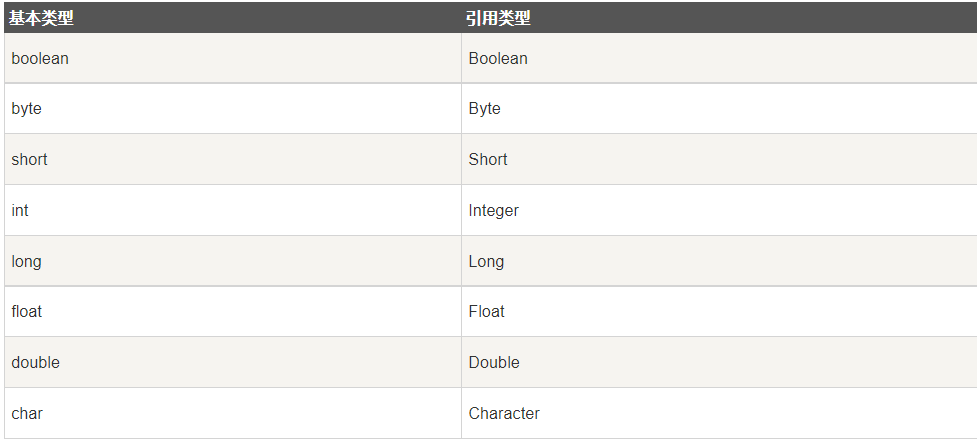The height and width of the screenshot is (446, 977).
Task: Click the Character cell
Action: [x=719, y=413]
